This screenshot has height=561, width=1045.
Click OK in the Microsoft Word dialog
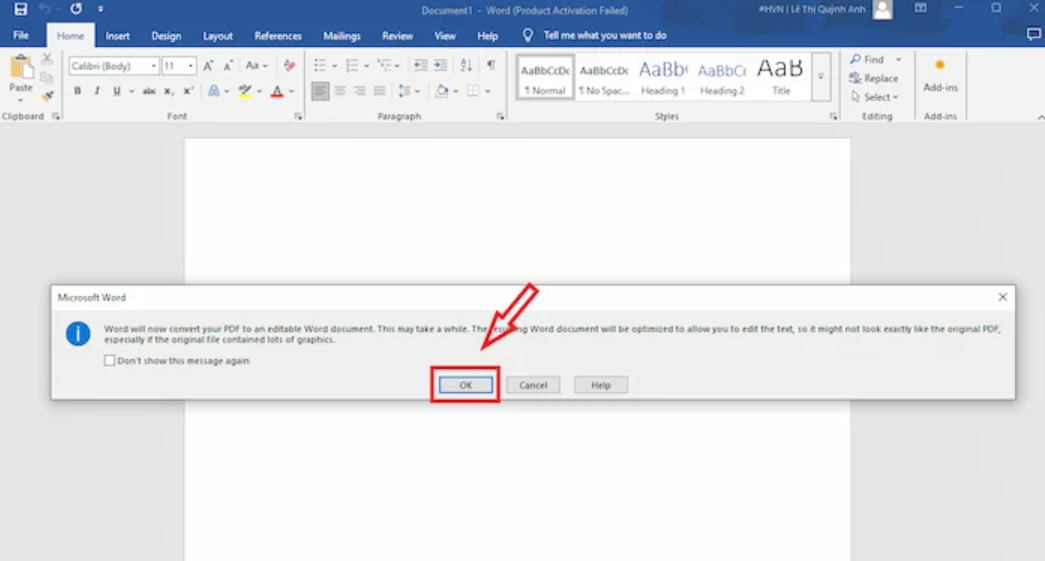466,385
